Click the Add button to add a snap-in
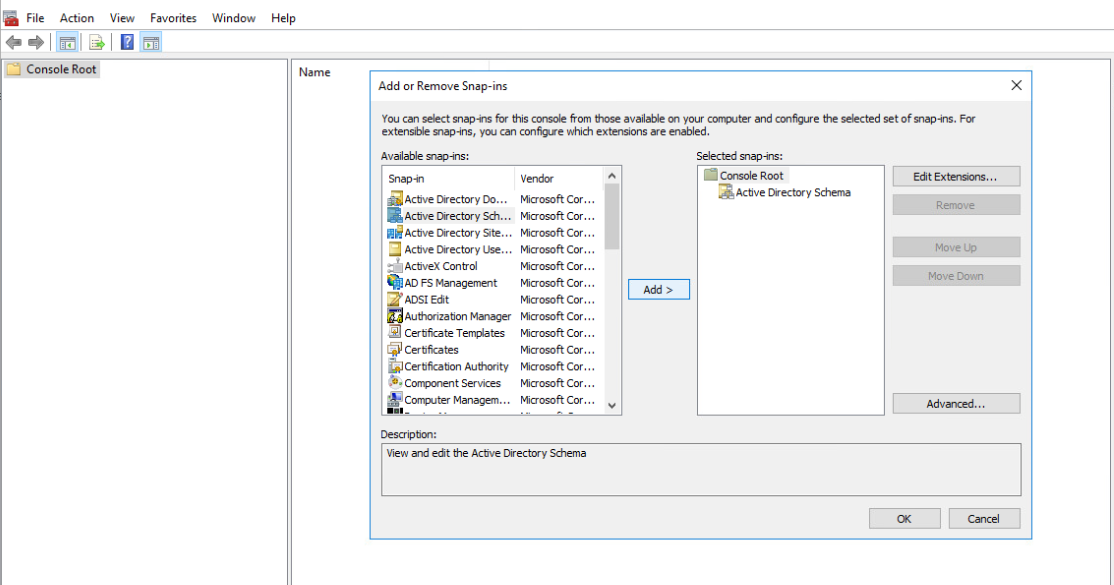 [658, 289]
